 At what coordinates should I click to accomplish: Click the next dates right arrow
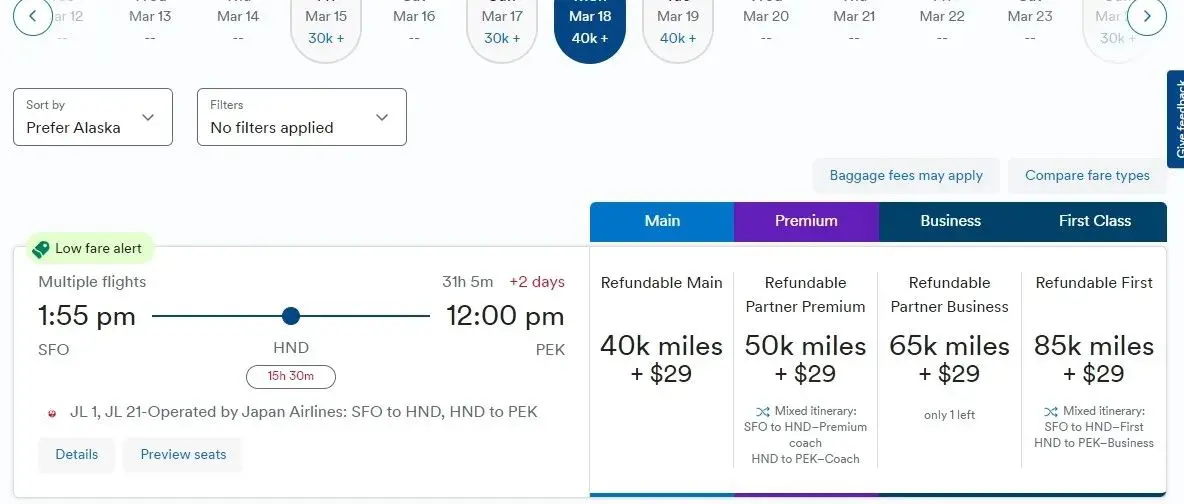(x=1147, y=16)
